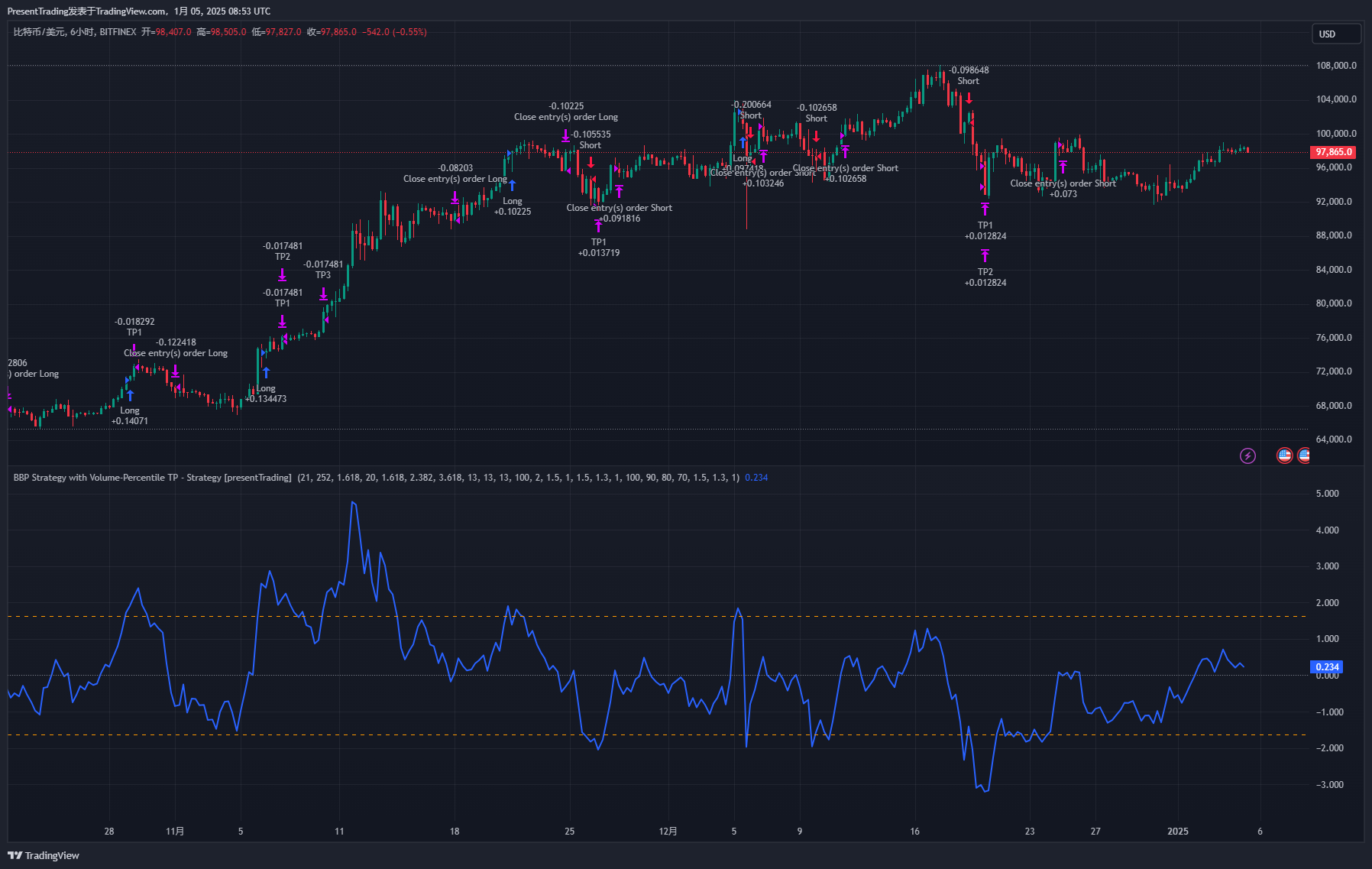The height and width of the screenshot is (869, 1372).
Task: Click the 5.000 indicator axis label
Action: coord(1327,494)
